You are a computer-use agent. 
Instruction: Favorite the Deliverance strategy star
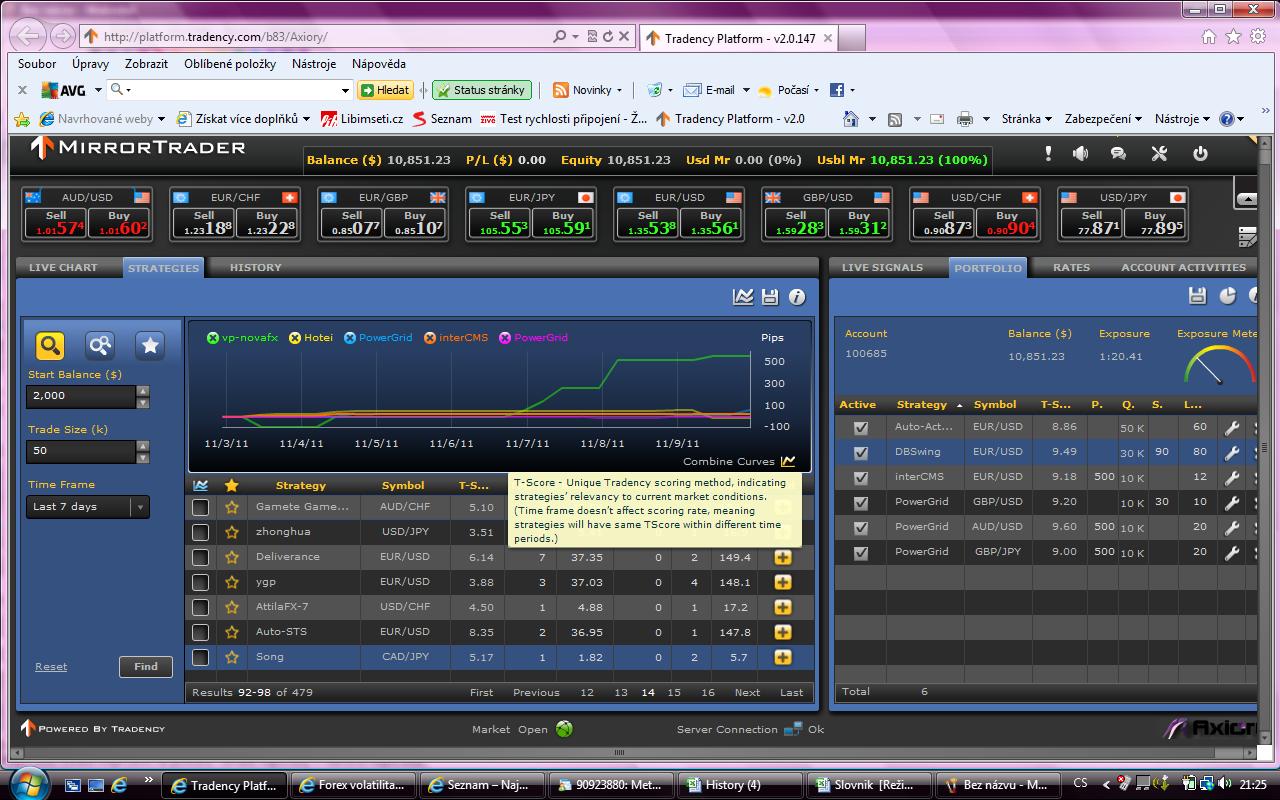point(232,557)
